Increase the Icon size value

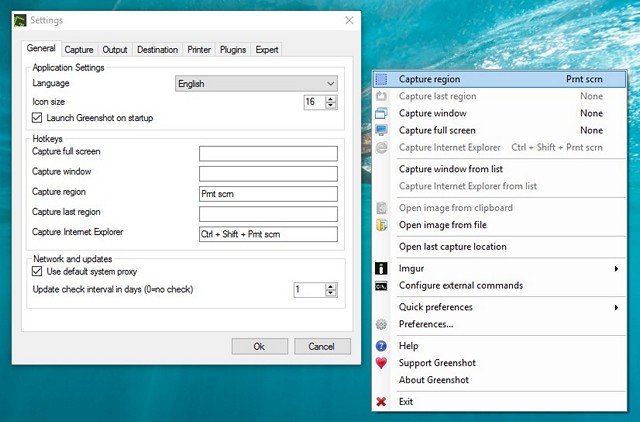point(331,99)
